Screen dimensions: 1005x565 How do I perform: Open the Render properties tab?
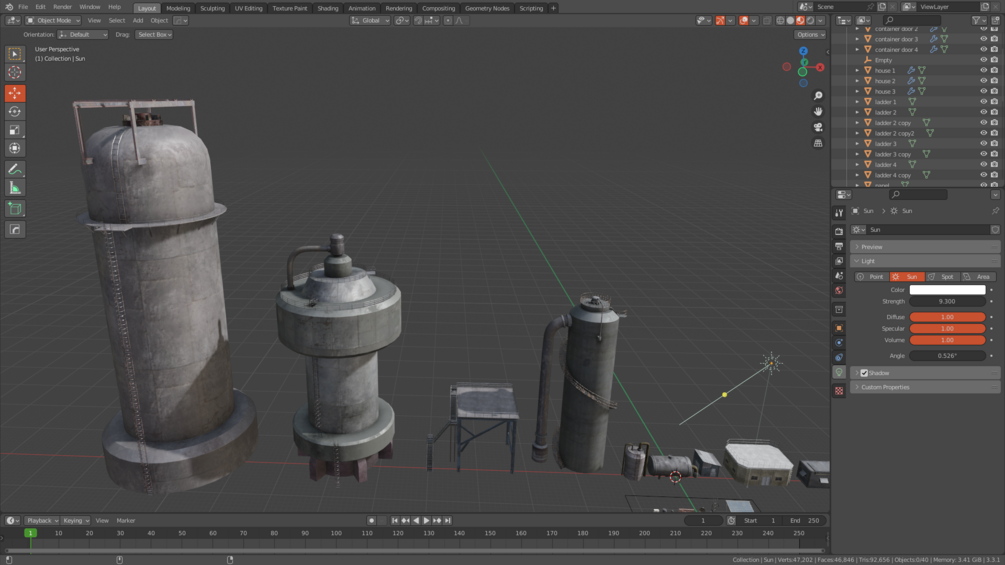[x=839, y=231]
